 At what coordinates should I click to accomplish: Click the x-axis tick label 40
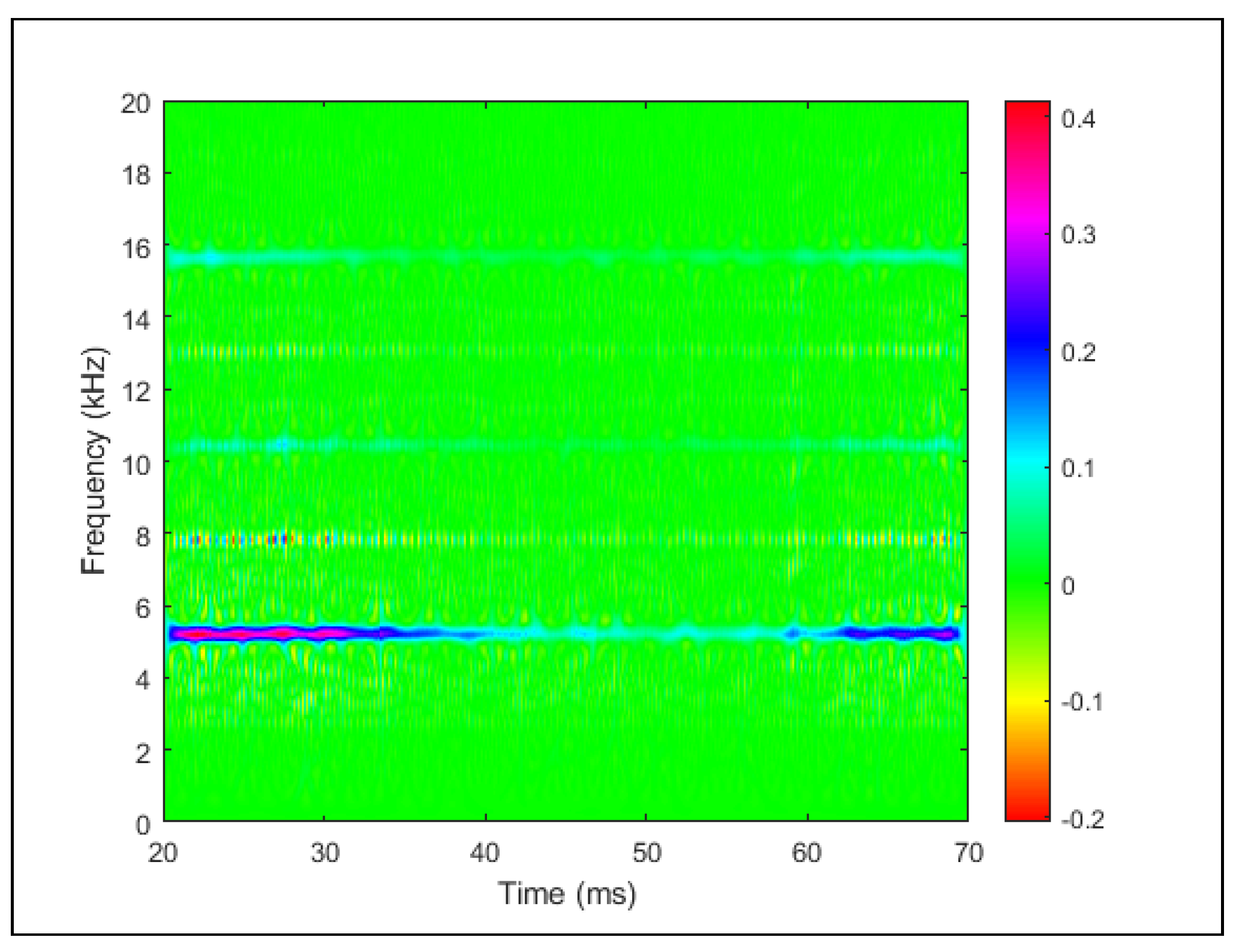[485, 852]
